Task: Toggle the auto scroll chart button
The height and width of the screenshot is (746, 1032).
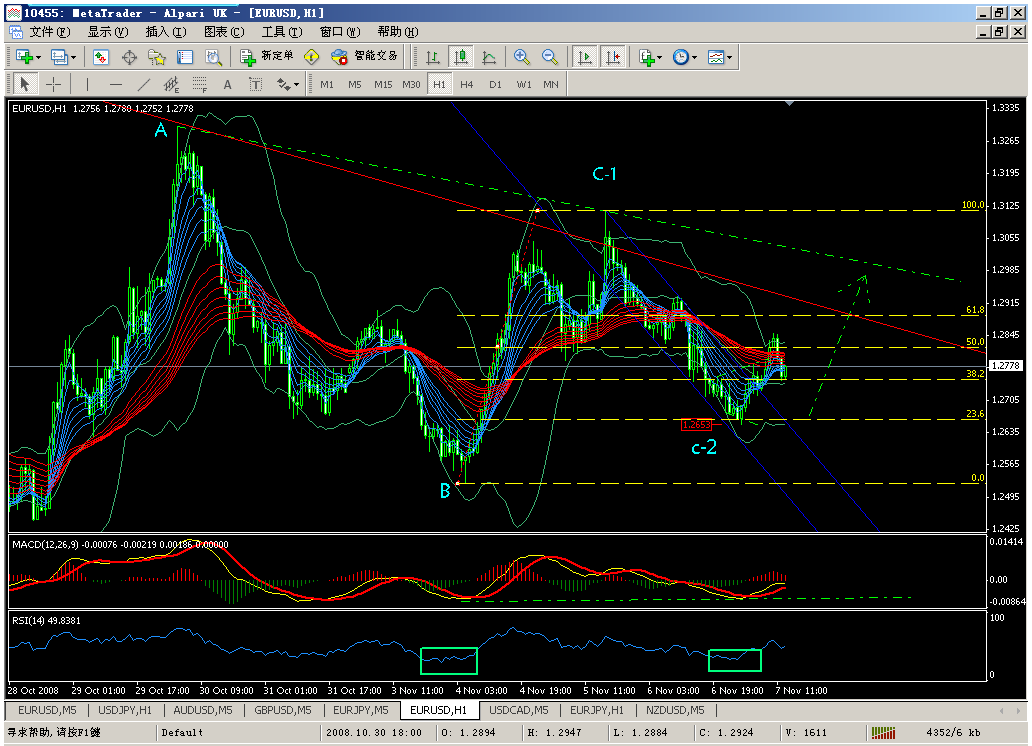Action: tap(584, 57)
